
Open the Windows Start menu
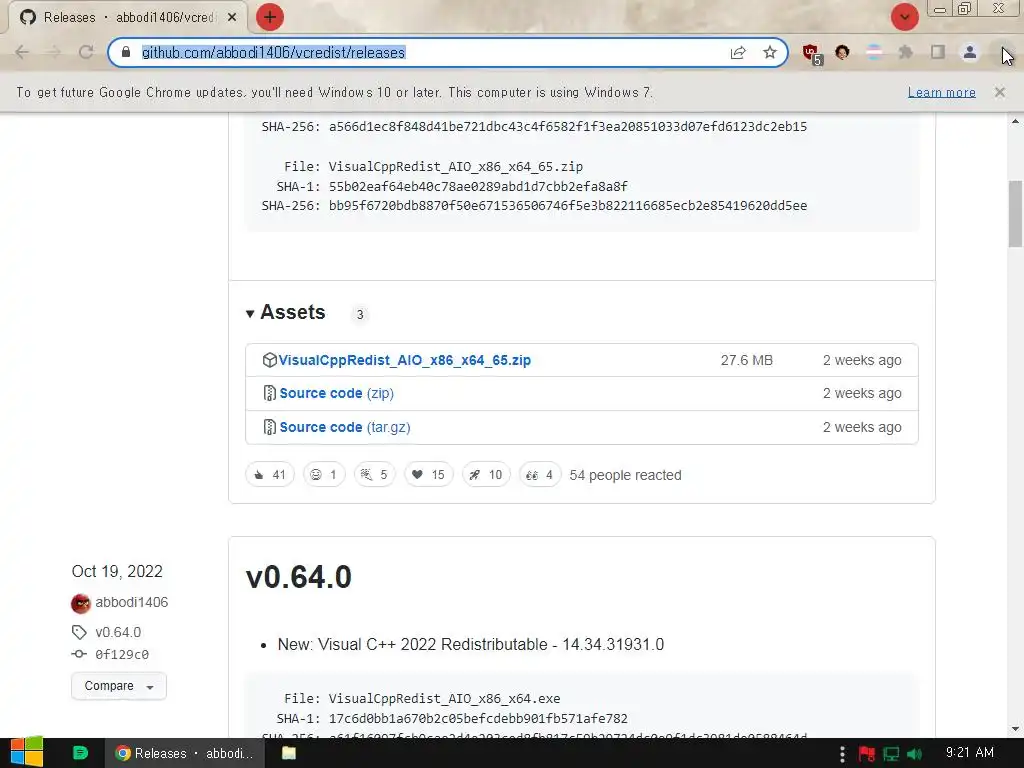(27, 753)
